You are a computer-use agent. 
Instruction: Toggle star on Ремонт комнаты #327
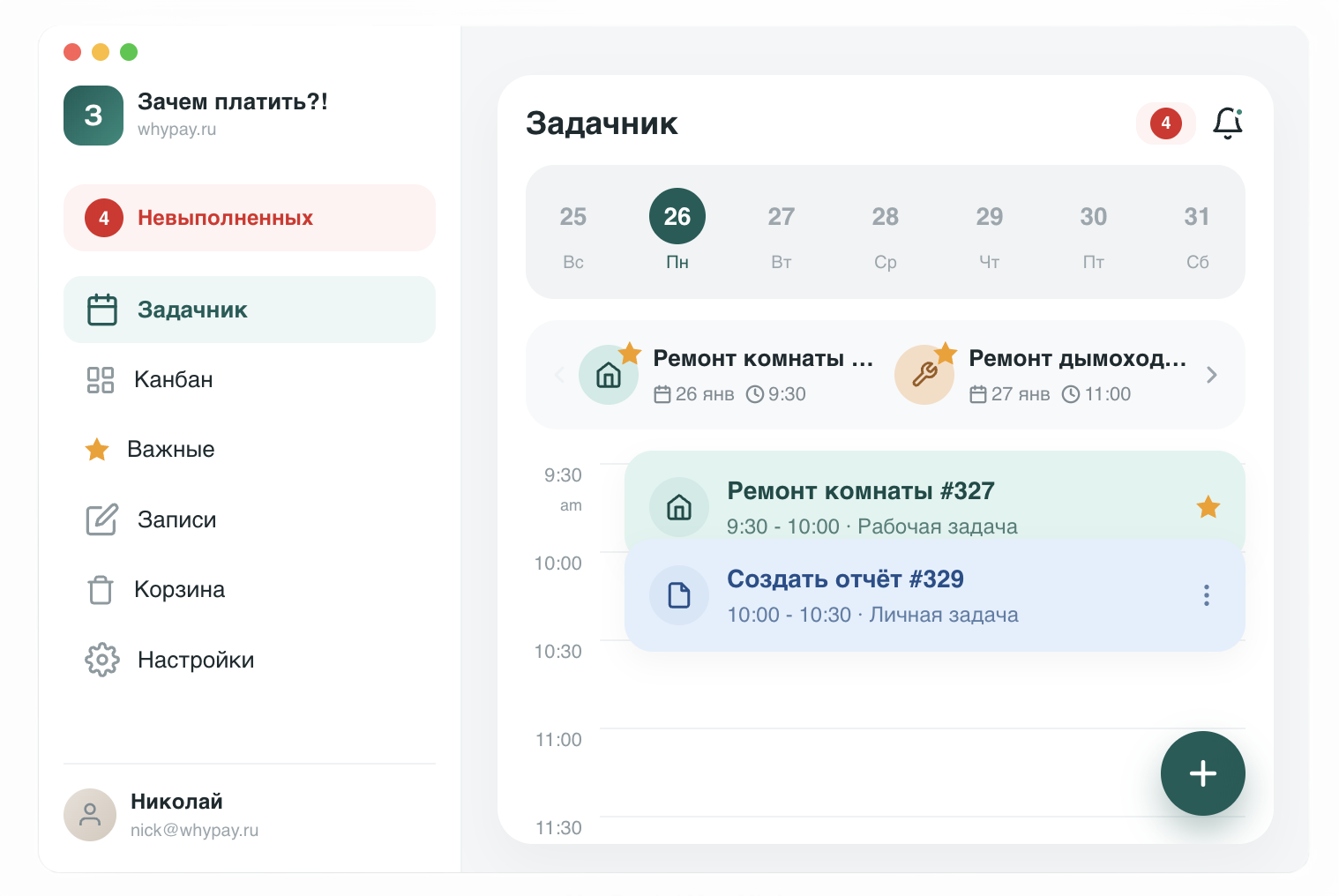(x=1208, y=507)
